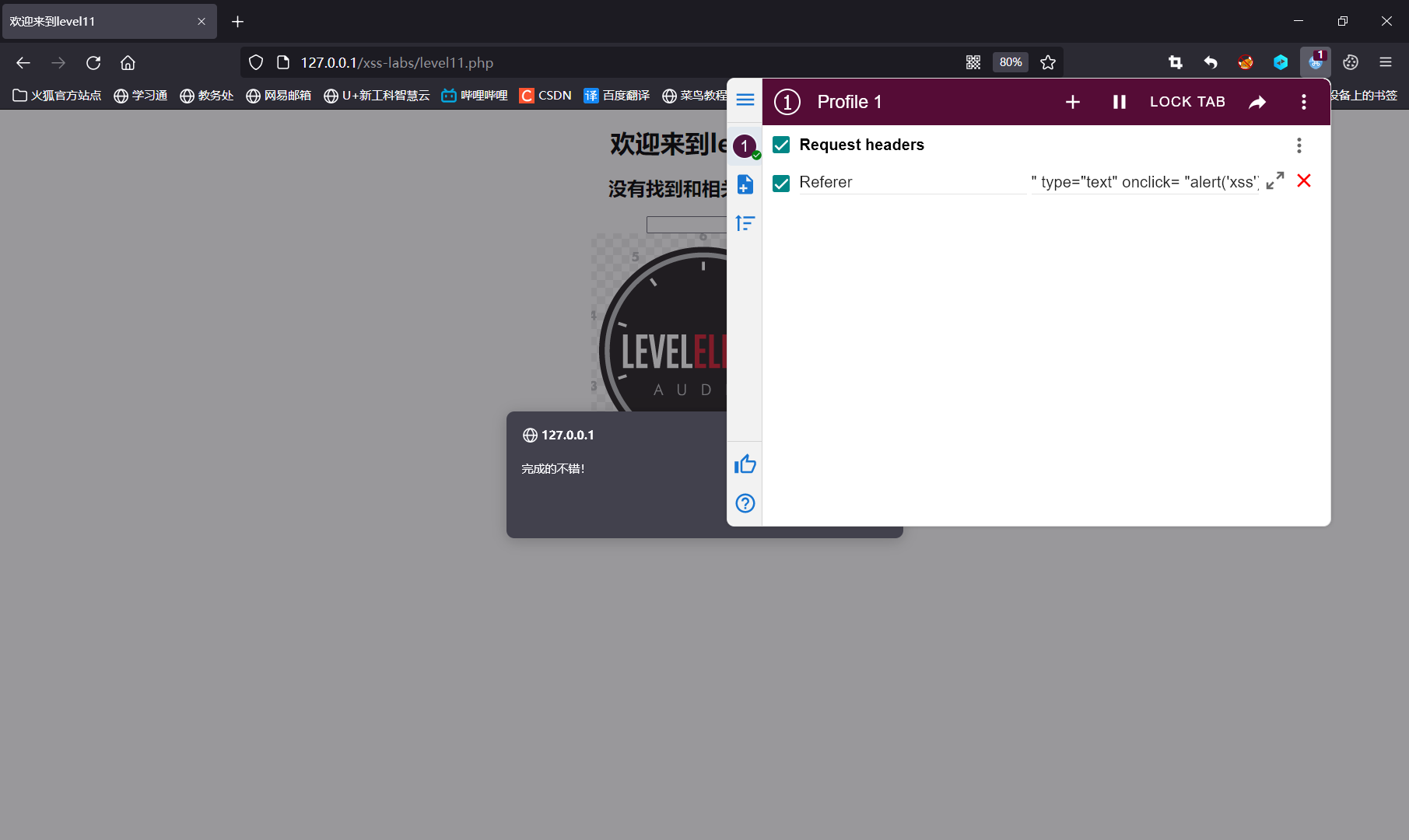Uncheck the Referer header checkbox

(780, 183)
